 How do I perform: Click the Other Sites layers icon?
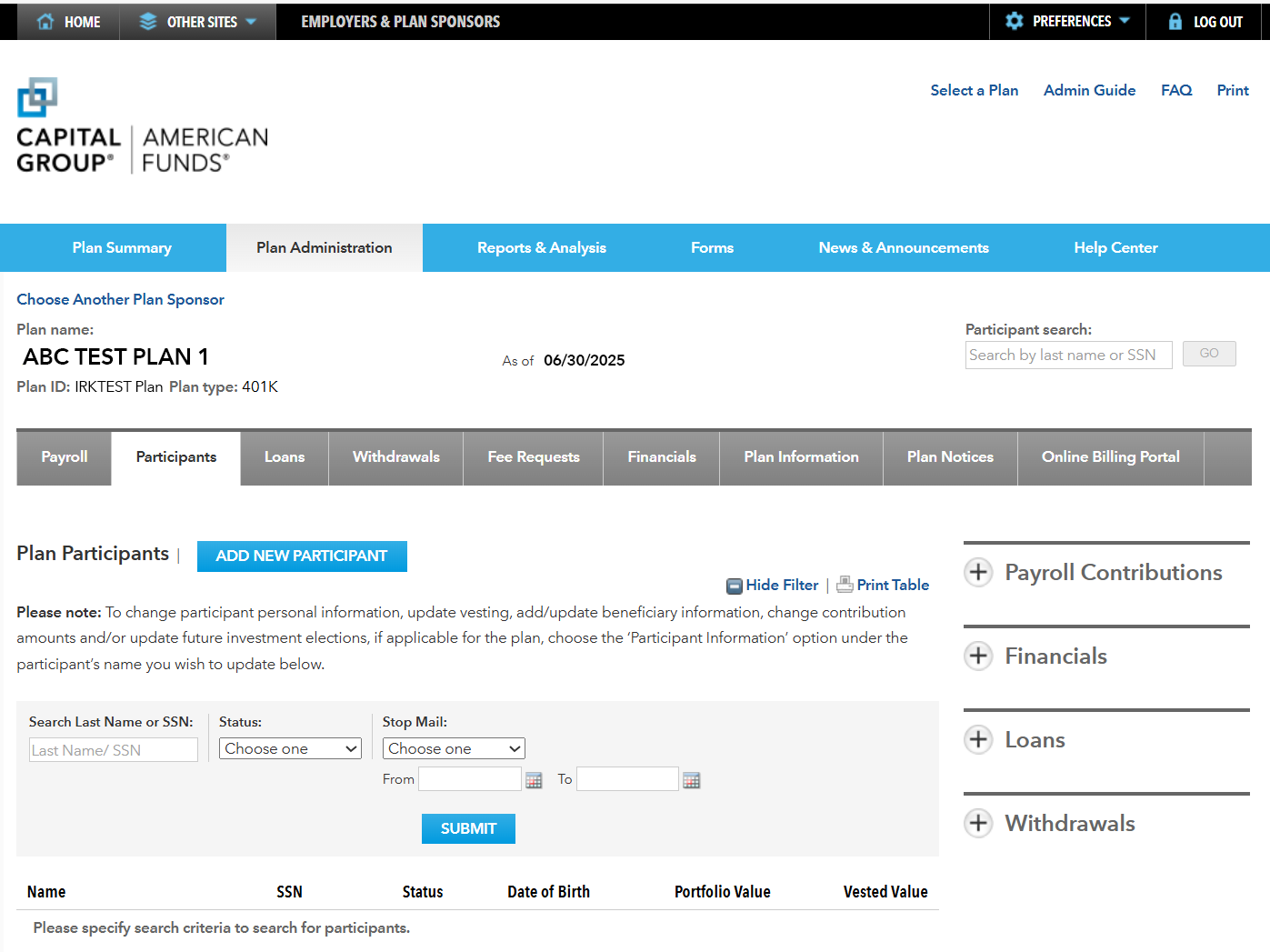(147, 21)
